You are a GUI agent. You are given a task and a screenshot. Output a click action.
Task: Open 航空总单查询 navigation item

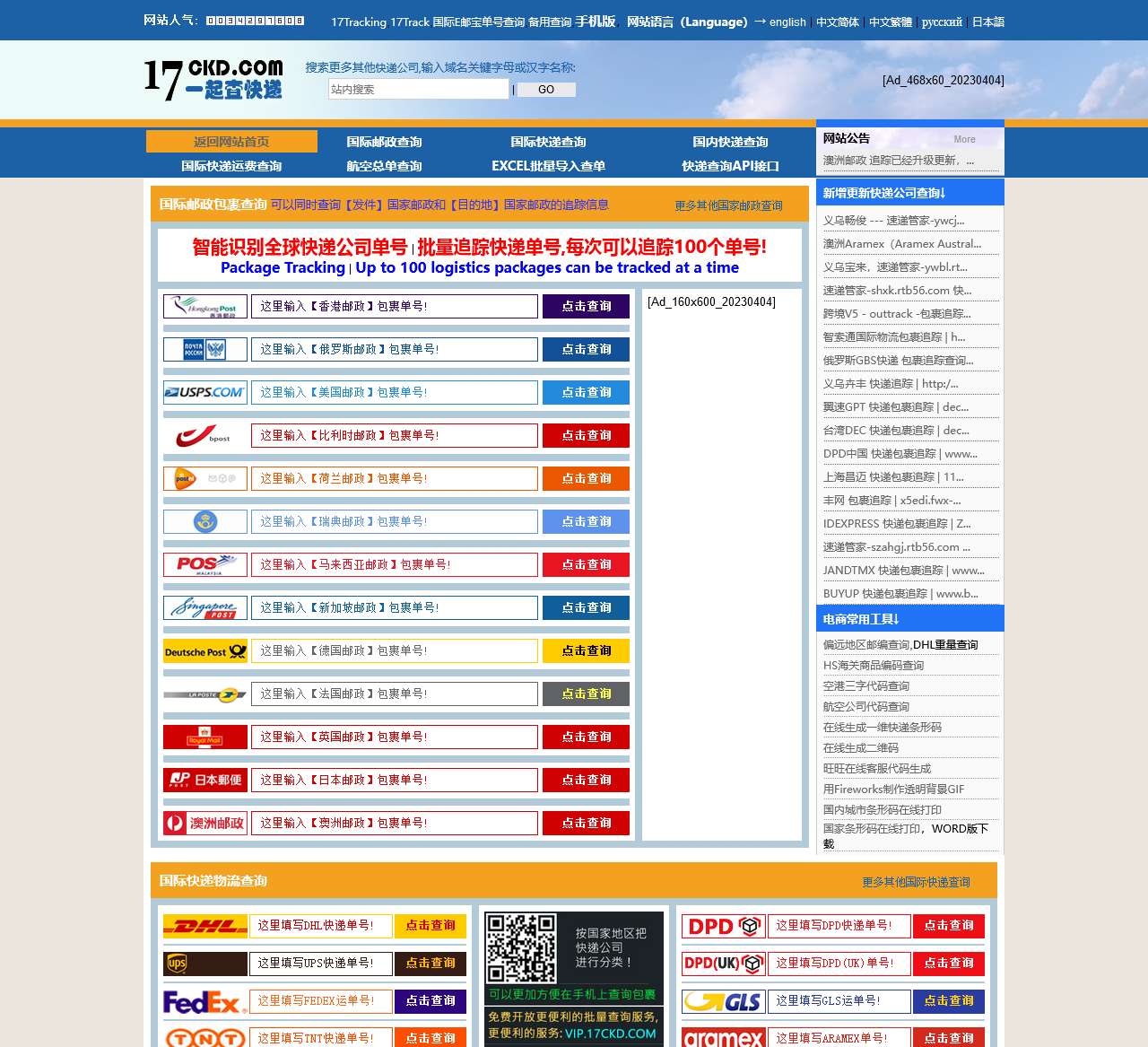pyautogui.click(x=384, y=166)
